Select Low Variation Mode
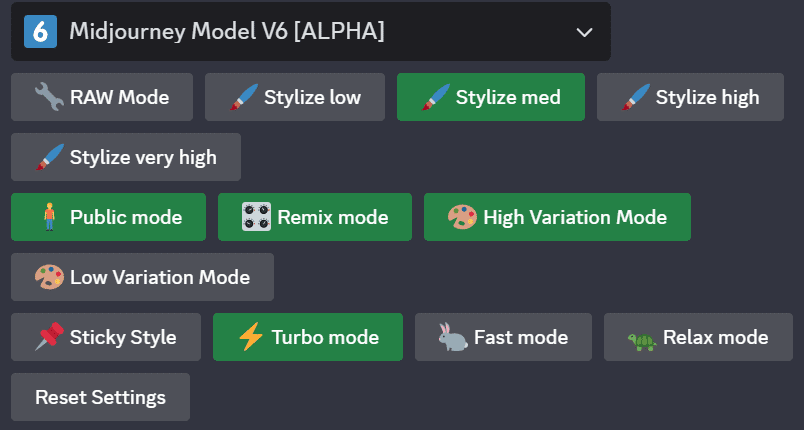Viewport: 804px width, 430px height. tap(142, 277)
